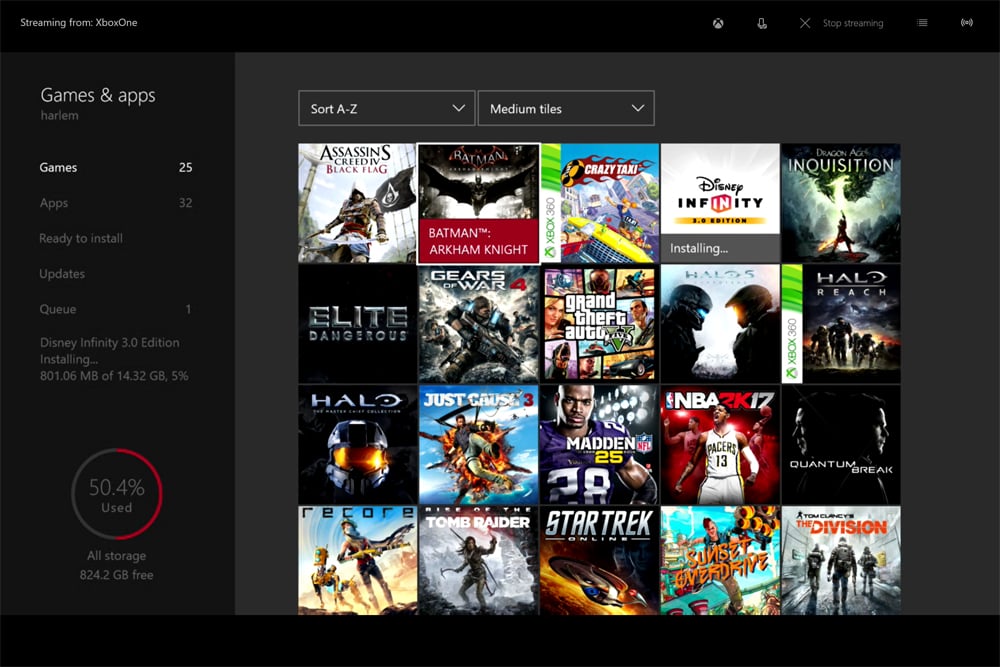Select the Updates sidebar entry
The height and width of the screenshot is (667, 1000).
pyautogui.click(x=60, y=273)
